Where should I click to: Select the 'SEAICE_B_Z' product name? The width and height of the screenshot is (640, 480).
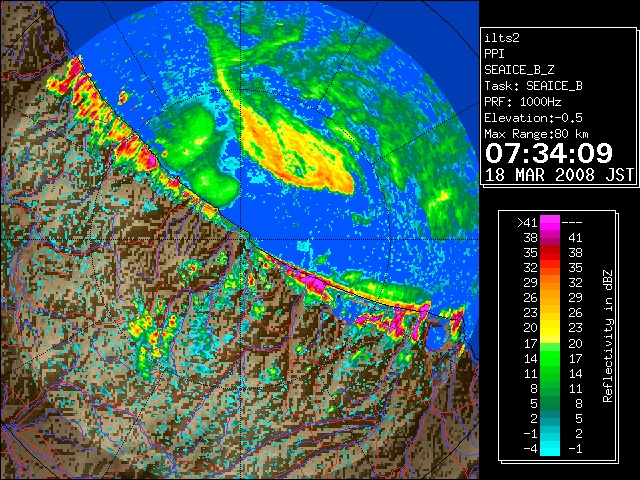pyautogui.click(x=519, y=70)
